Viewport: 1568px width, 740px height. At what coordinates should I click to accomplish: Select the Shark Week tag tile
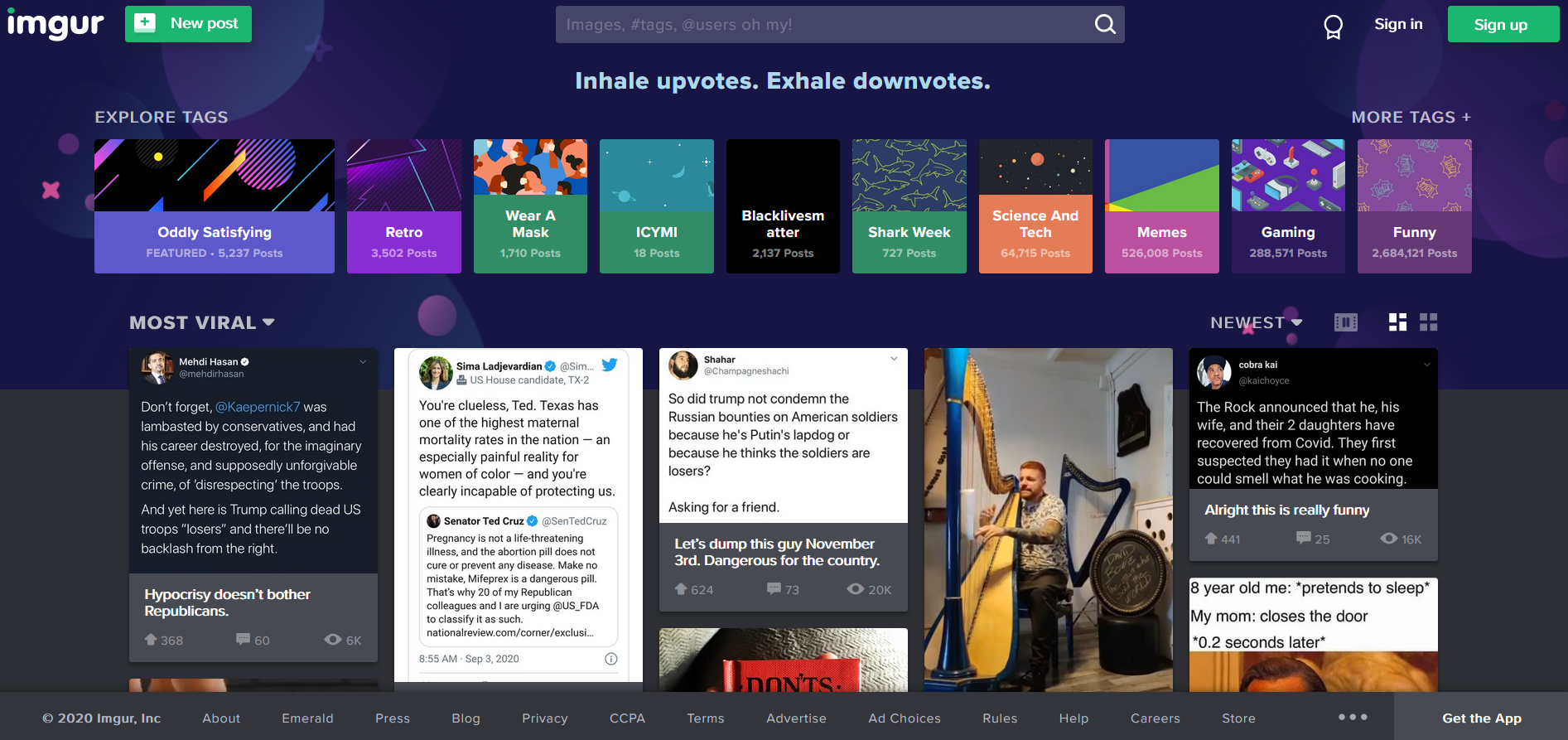tap(909, 206)
